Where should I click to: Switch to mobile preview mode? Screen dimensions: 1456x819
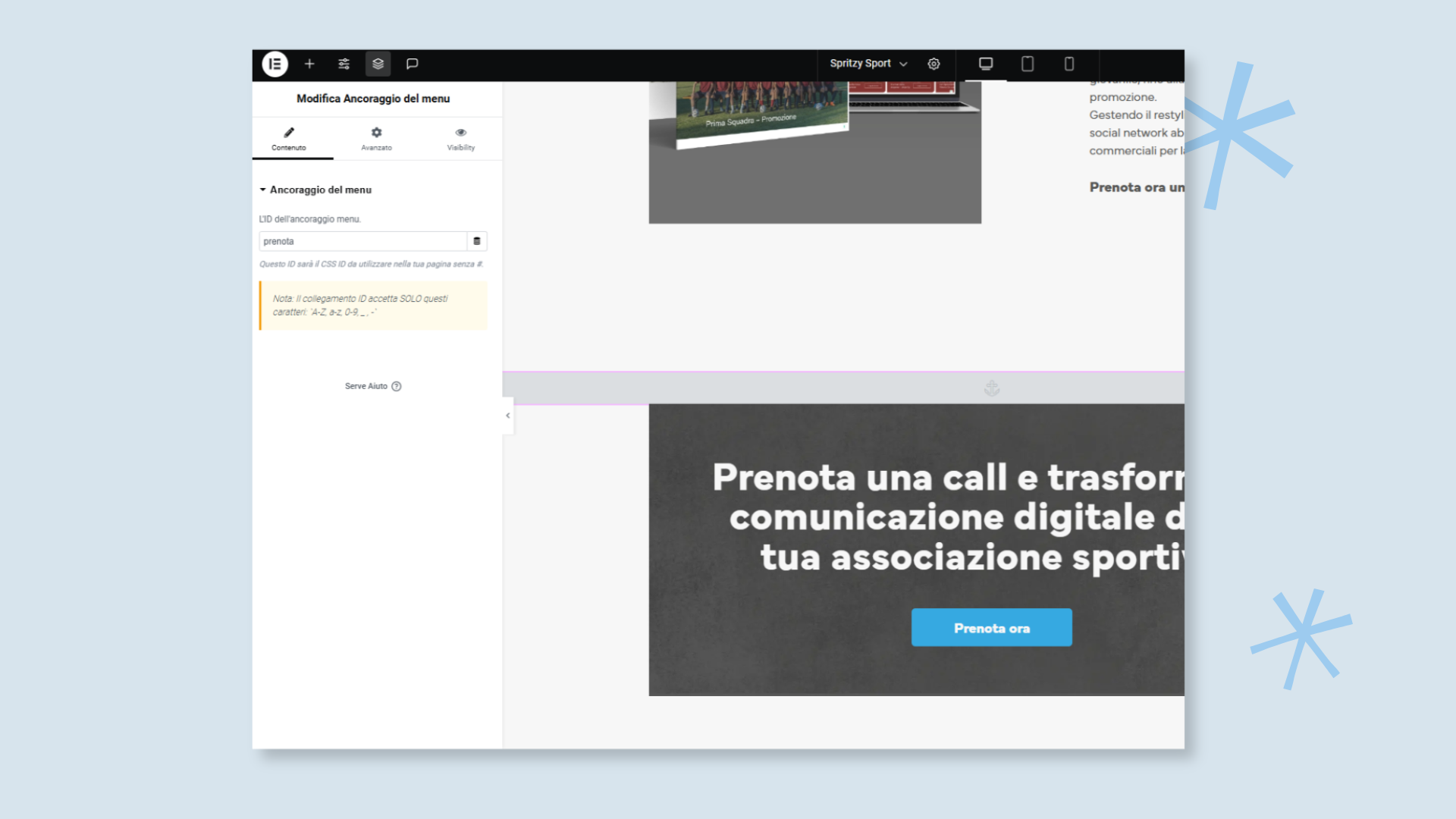coord(1069,64)
